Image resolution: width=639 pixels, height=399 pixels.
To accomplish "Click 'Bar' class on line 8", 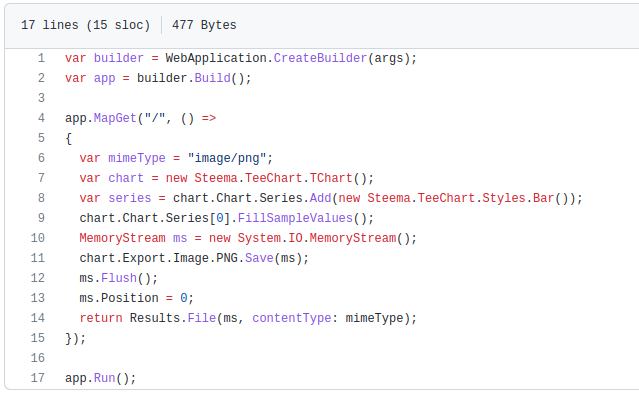I will coord(544,198).
